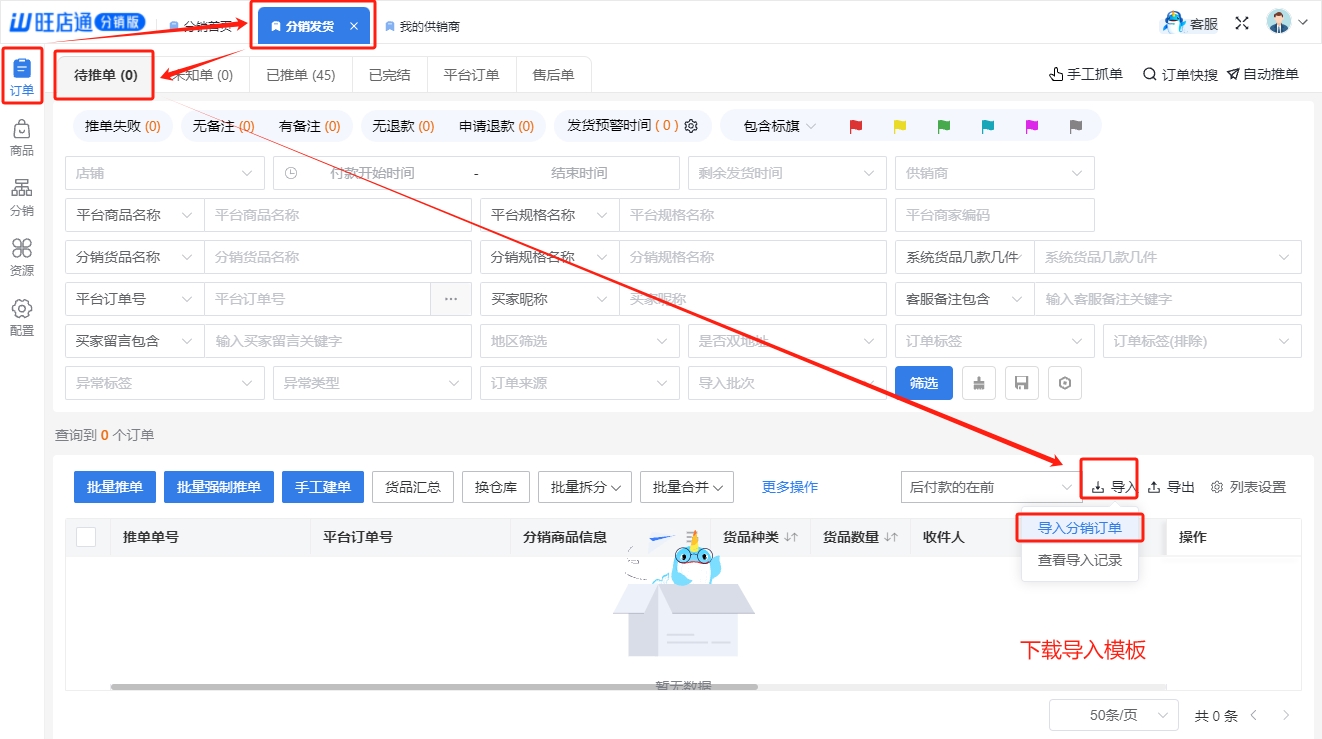Click the clear filters broom icon
Viewport: 1322px width, 739px height.
pos(978,383)
